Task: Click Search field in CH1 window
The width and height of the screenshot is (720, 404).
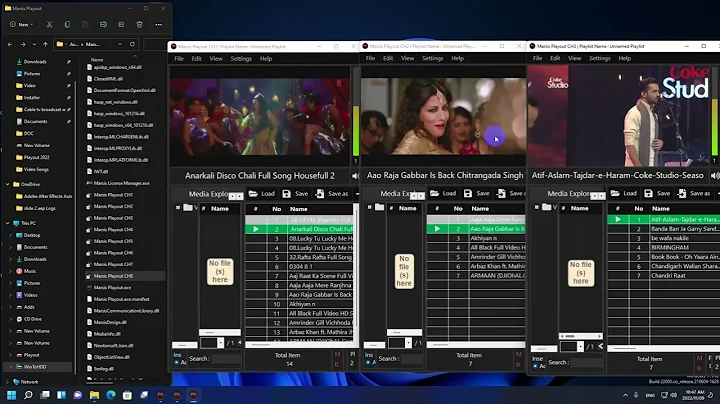Action: click(x=226, y=359)
